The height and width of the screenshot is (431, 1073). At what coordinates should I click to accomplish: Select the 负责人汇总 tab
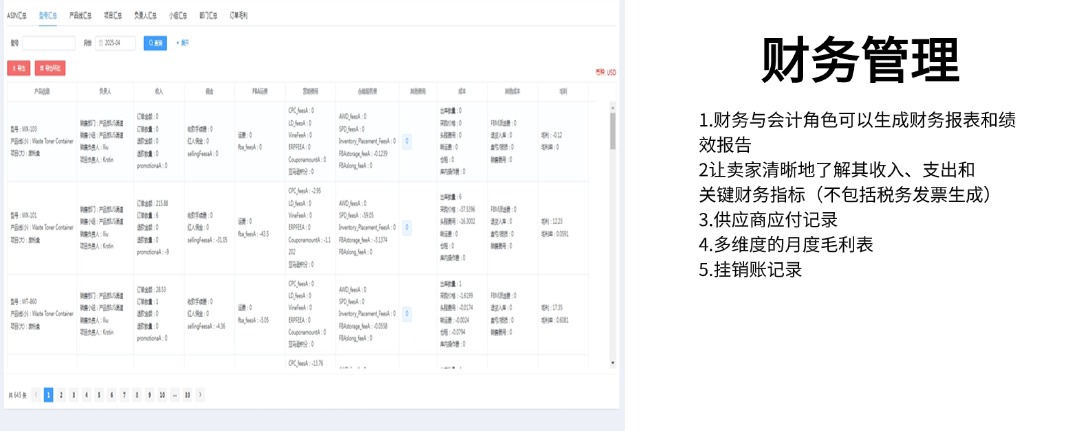(x=145, y=17)
